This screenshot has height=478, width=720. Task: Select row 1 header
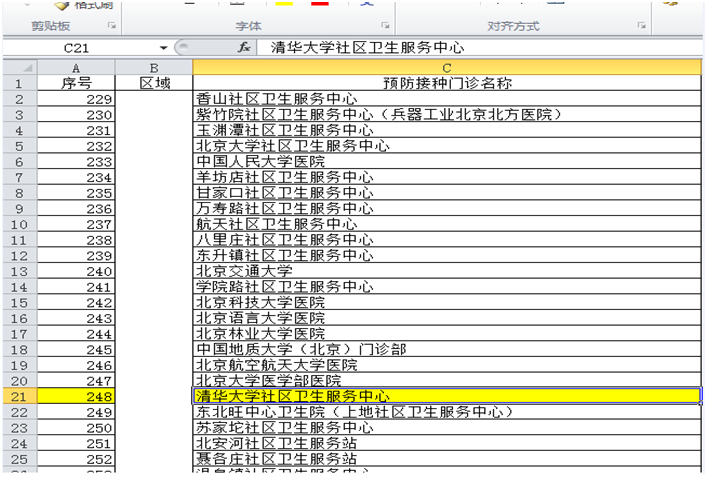pyautogui.click(x=20, y=83)
